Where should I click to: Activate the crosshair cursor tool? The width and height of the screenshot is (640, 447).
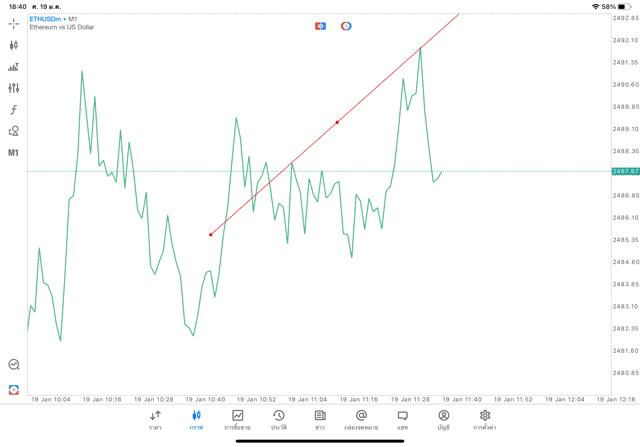coord(14,23)
